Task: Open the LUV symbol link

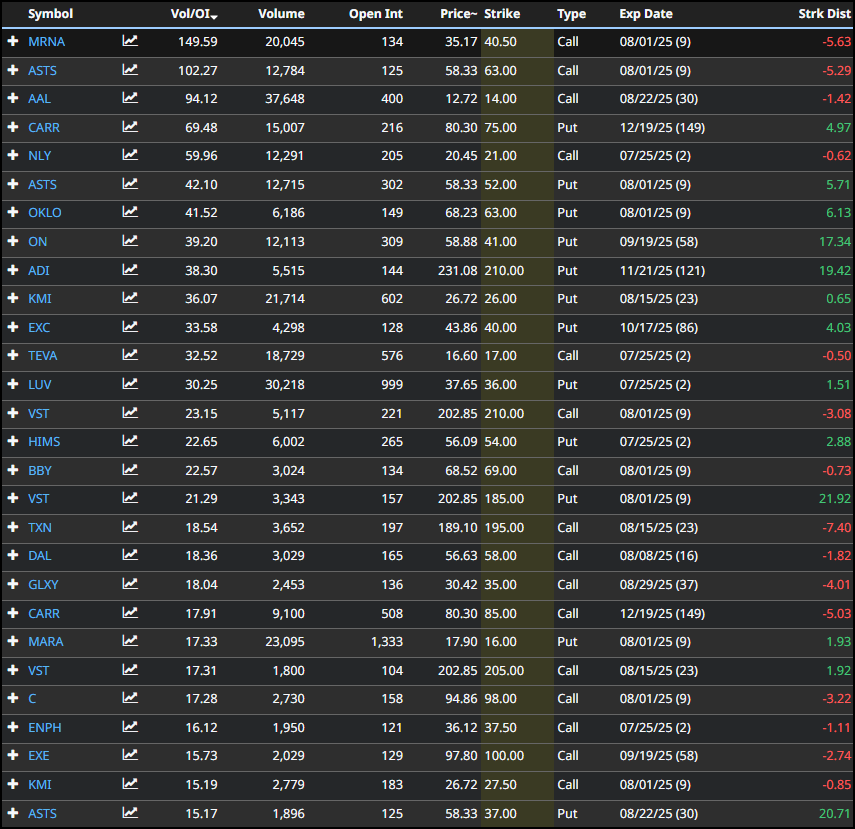Action: click(x=39, y=385)
